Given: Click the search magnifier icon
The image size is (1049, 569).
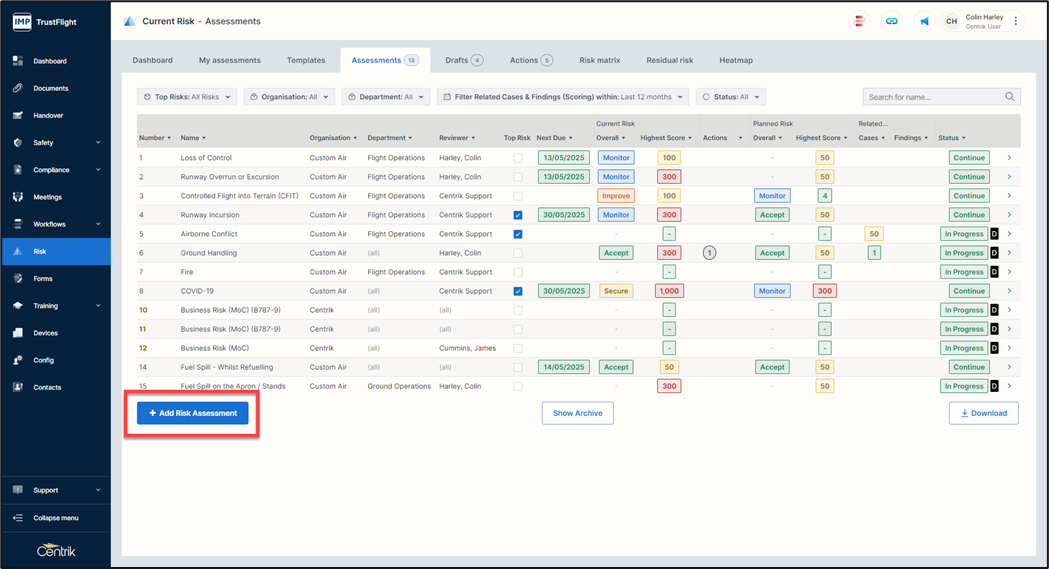Looking at the screenshot, I should point(1010,97).
